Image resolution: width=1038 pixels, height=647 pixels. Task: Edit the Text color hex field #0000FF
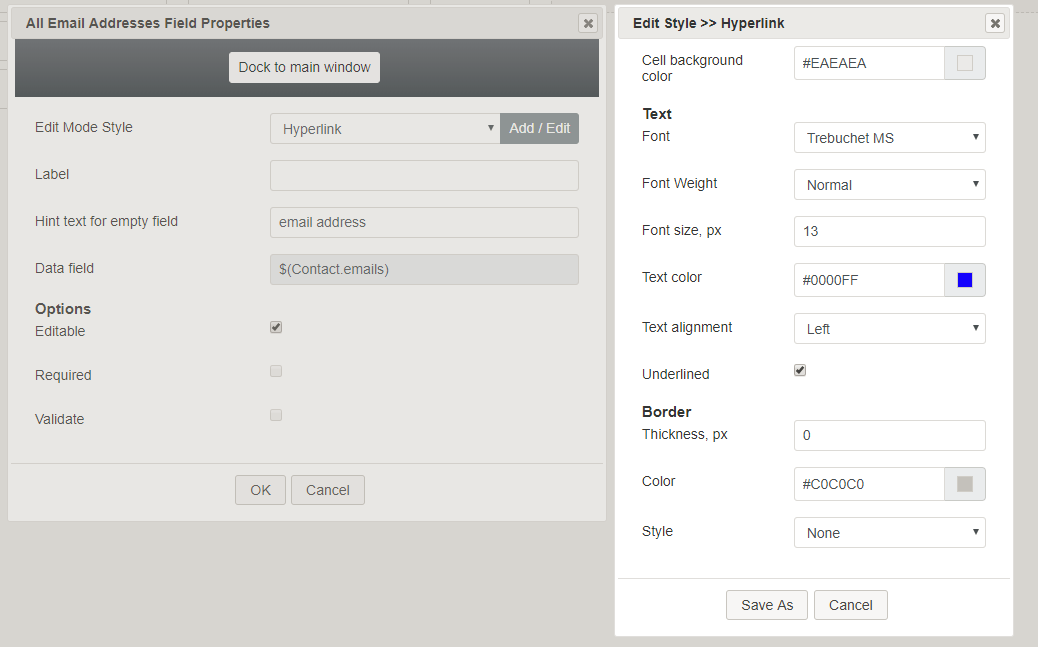(x=869, y=280)
